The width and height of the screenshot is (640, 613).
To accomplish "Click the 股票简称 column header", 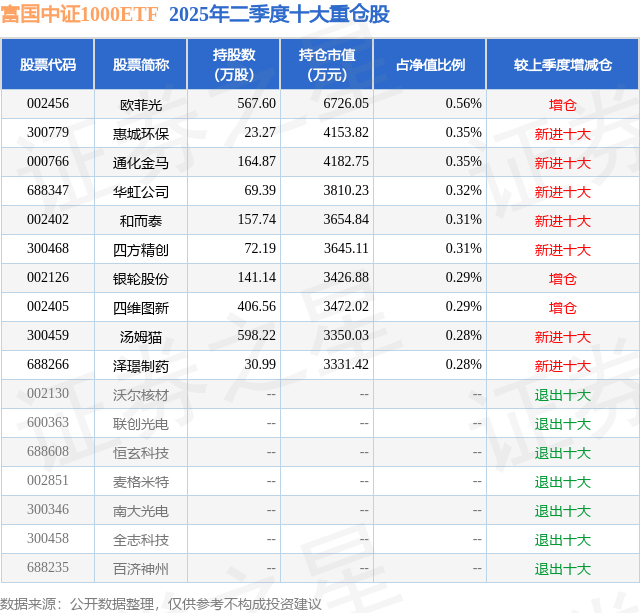I will pyautogui.click(x=141, y=64).
